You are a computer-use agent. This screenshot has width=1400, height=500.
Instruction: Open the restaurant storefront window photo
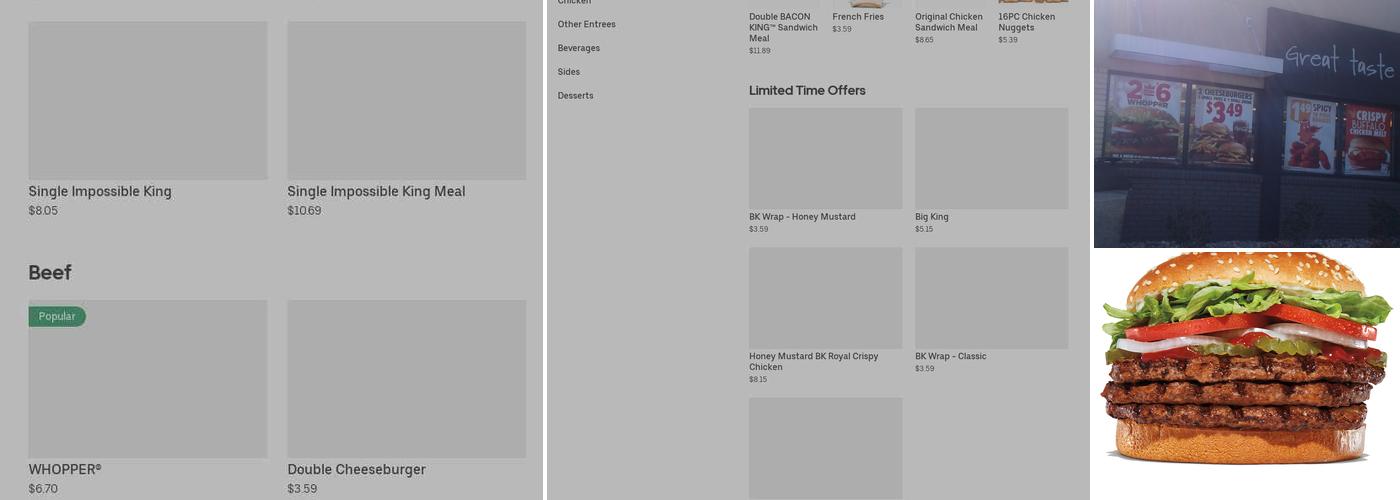click(x=1246, y=123)
